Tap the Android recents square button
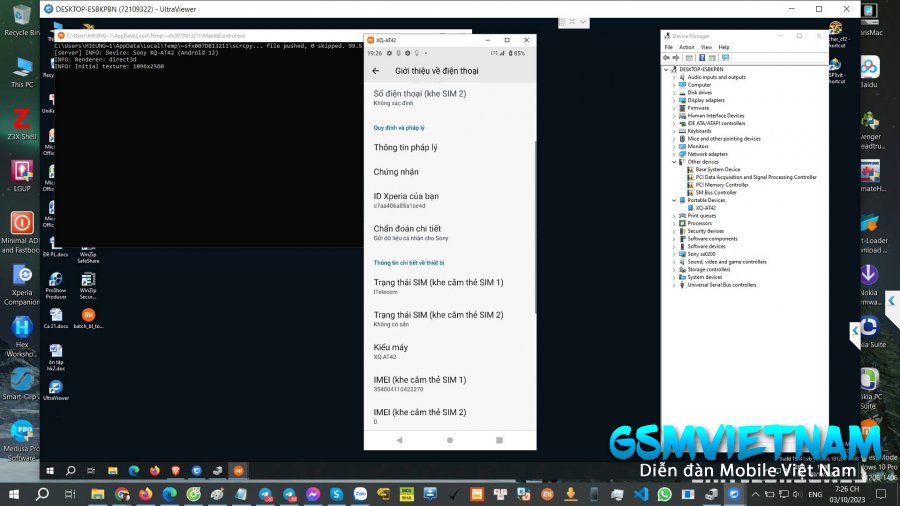This screenshot has height=506, width=900. (499, 440)
